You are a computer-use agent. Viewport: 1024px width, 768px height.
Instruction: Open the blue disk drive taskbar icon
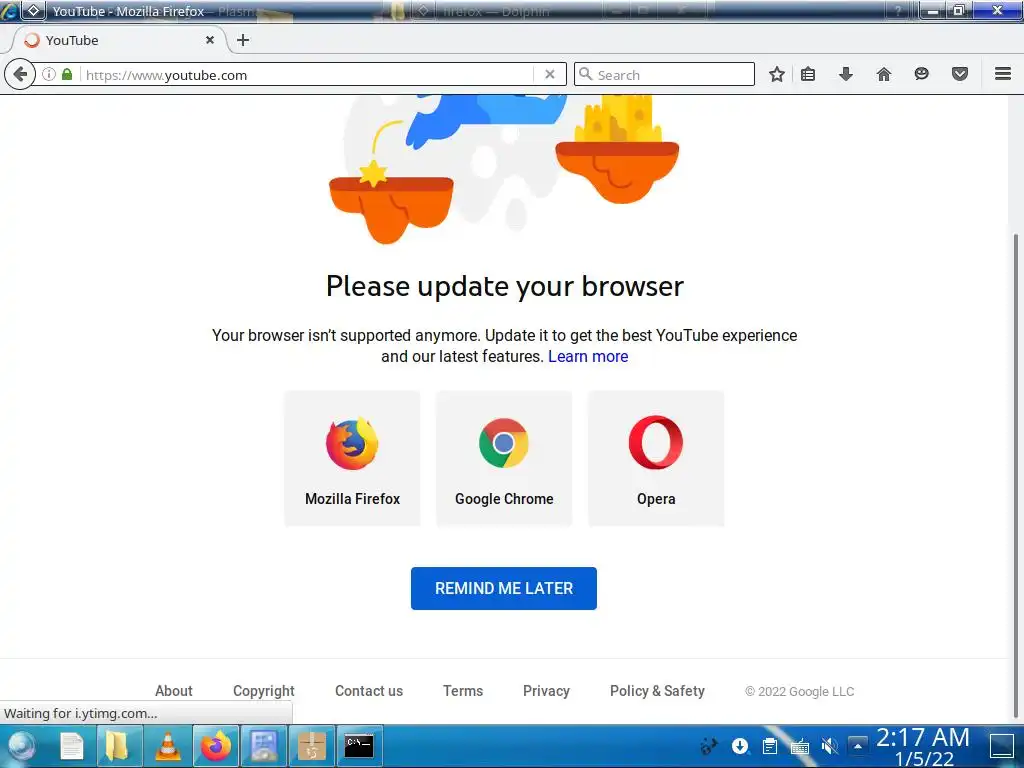264,746
